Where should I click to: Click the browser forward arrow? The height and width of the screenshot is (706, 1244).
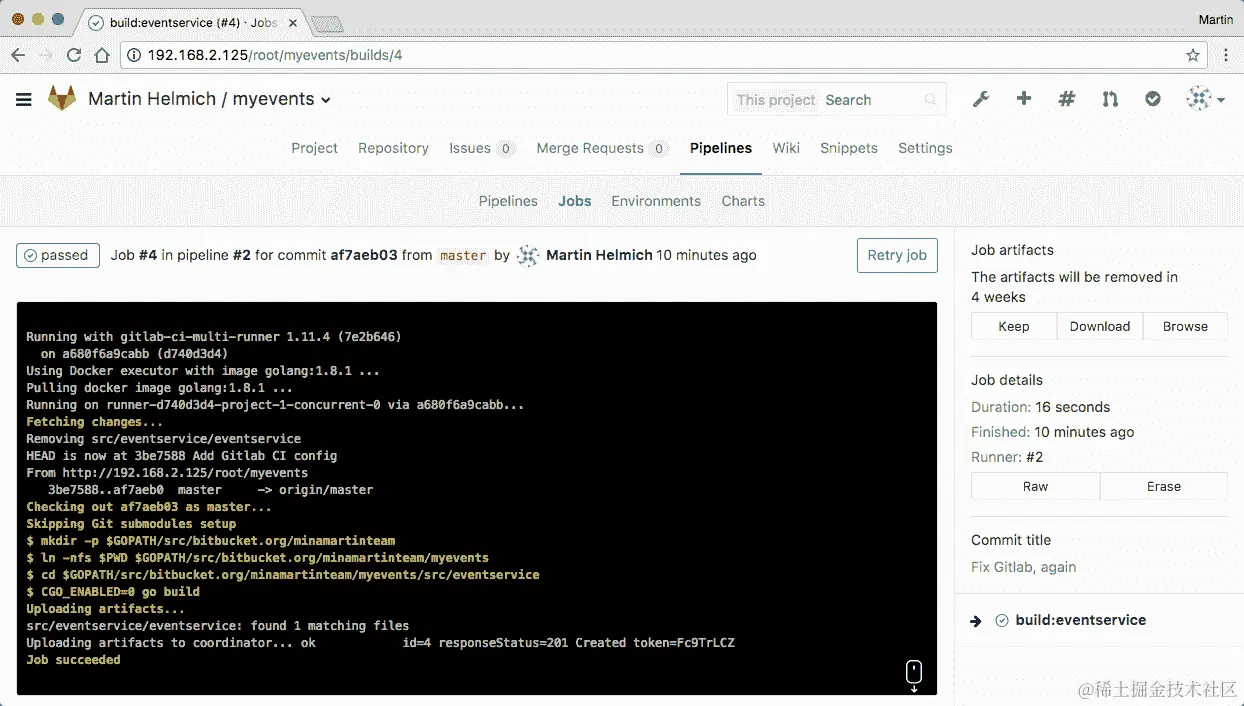coord(46,55)
